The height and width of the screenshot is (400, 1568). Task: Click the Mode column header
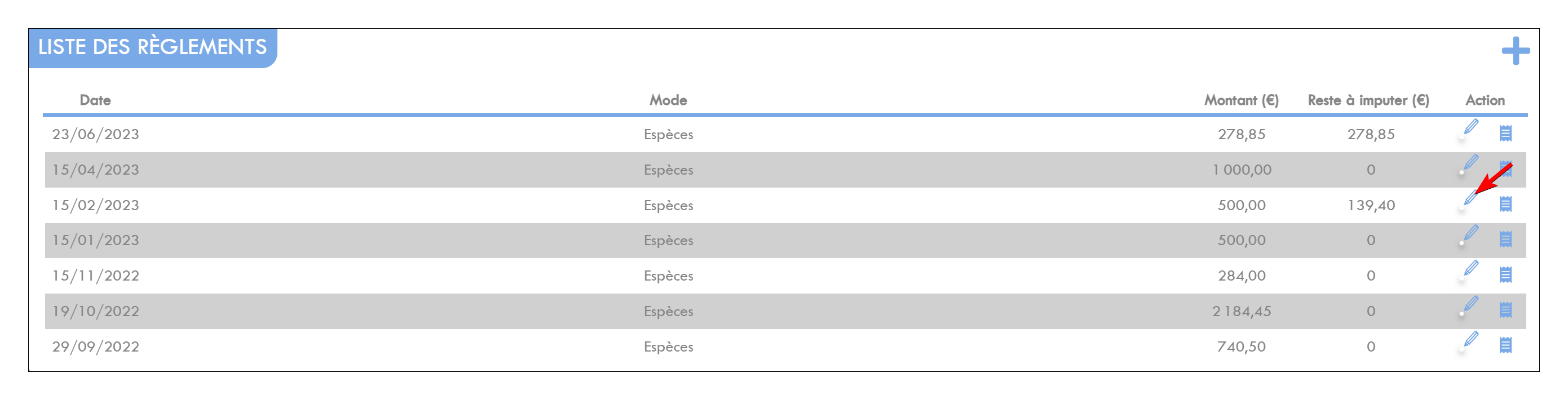click(x=668, y=100)
